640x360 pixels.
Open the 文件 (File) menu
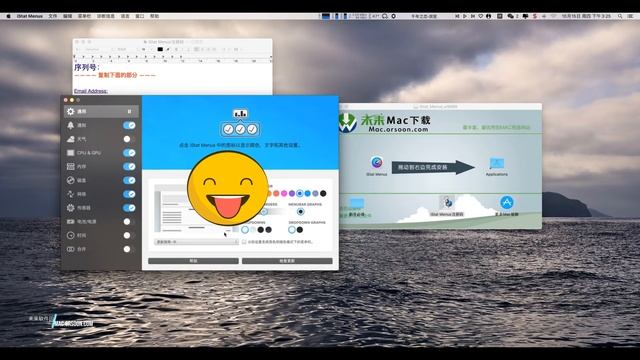[x=53, y=16]
